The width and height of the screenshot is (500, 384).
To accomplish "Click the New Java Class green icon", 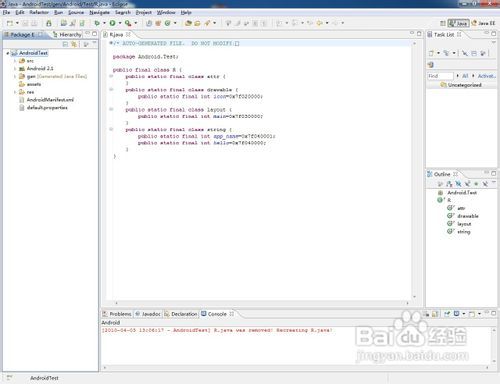I will (168, 23).
